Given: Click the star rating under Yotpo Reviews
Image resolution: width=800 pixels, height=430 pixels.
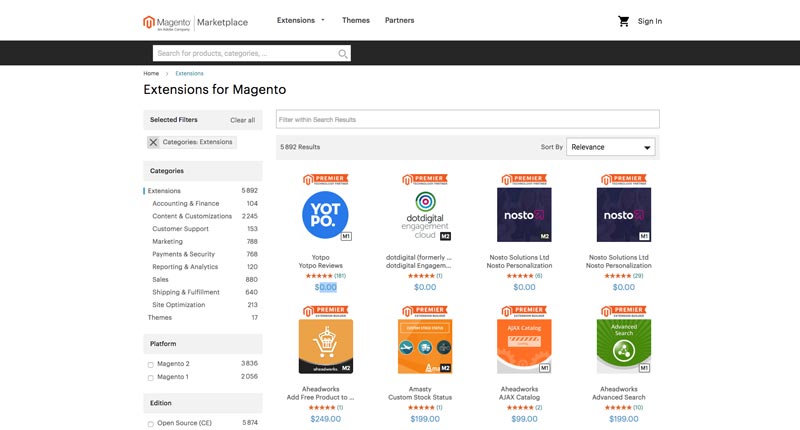Looking at the screenshot, I should point(319,276).
